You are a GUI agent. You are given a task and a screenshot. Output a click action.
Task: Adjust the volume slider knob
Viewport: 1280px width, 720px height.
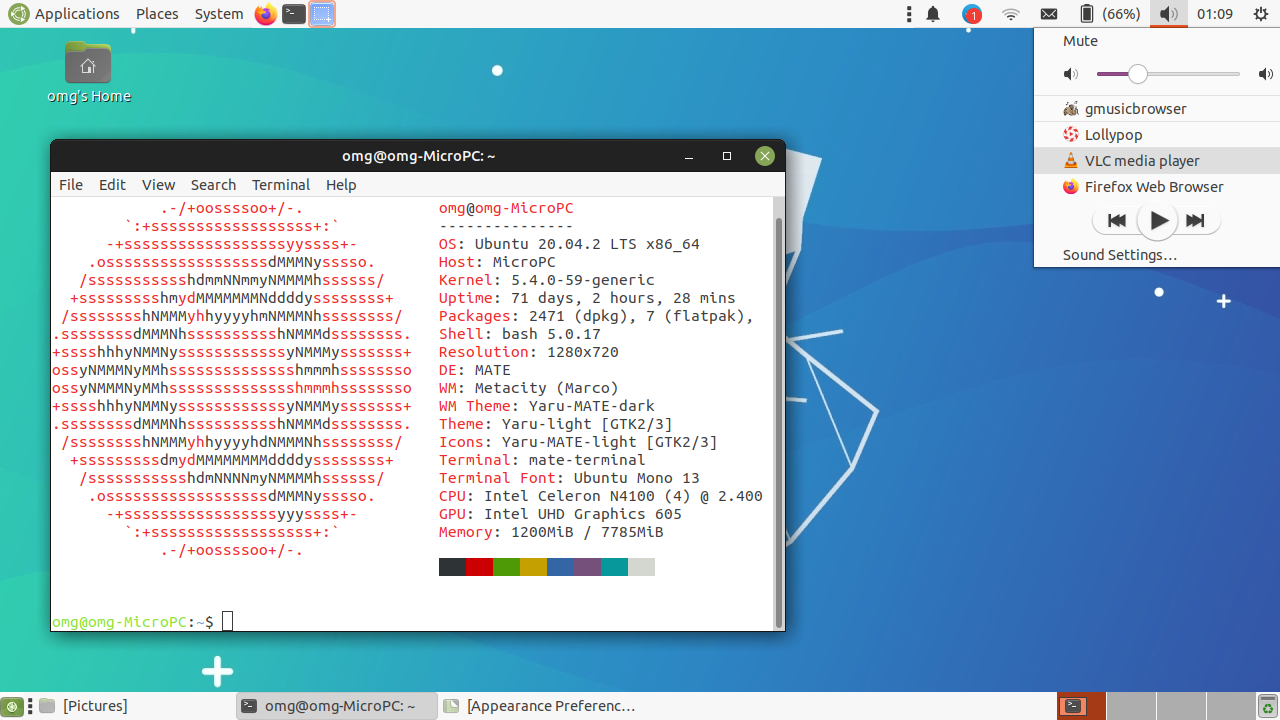[x=1138, y=74]
